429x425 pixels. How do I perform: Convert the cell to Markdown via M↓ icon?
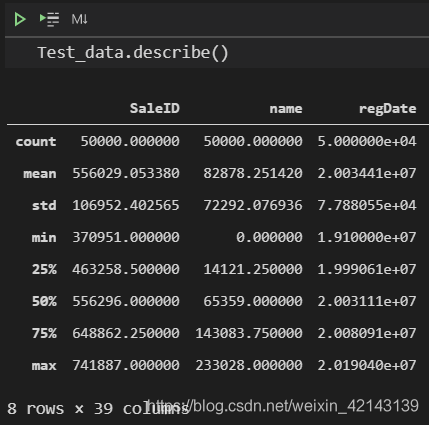79,19
